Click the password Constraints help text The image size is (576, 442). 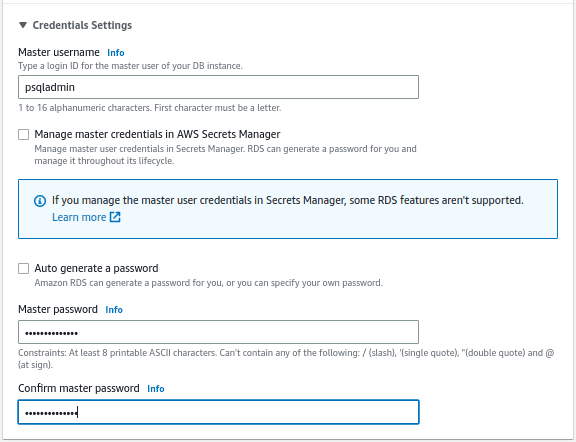coord(286,359)
